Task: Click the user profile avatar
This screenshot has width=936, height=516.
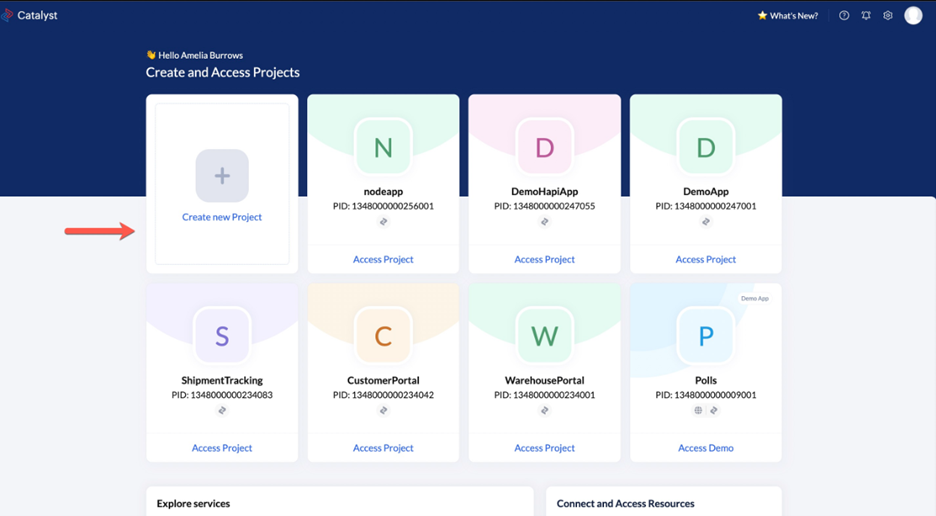Action: click(913, 15)
